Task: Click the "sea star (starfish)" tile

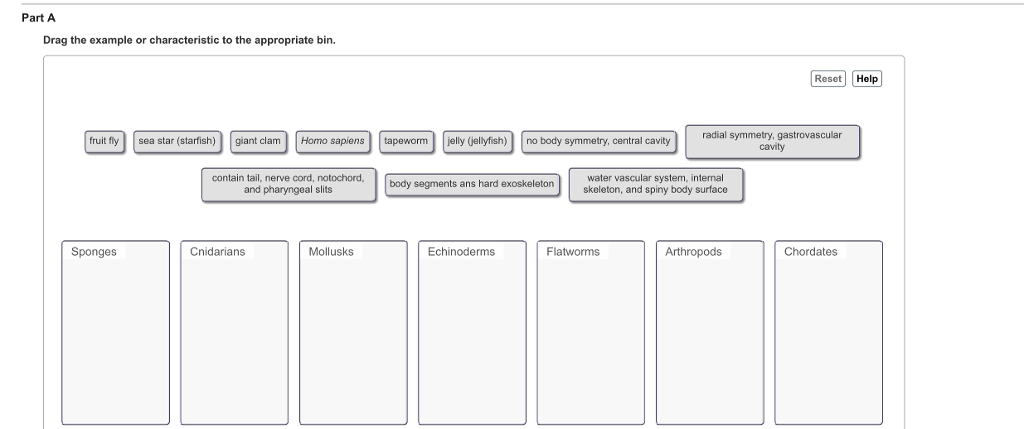Action: pyautogui.click(x=177, y=142)
